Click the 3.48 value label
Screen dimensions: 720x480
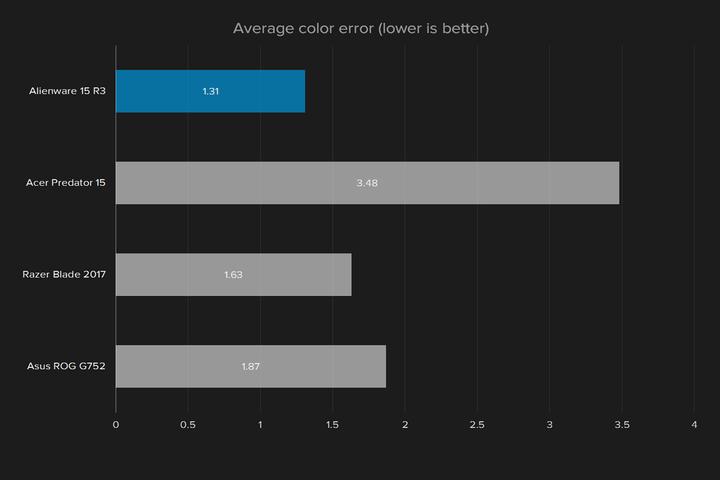[367, 183]
